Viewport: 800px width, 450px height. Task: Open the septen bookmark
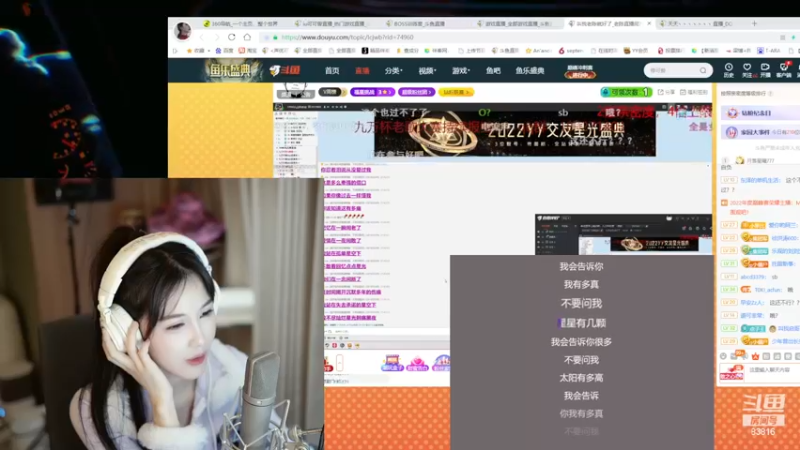(571, 51)
